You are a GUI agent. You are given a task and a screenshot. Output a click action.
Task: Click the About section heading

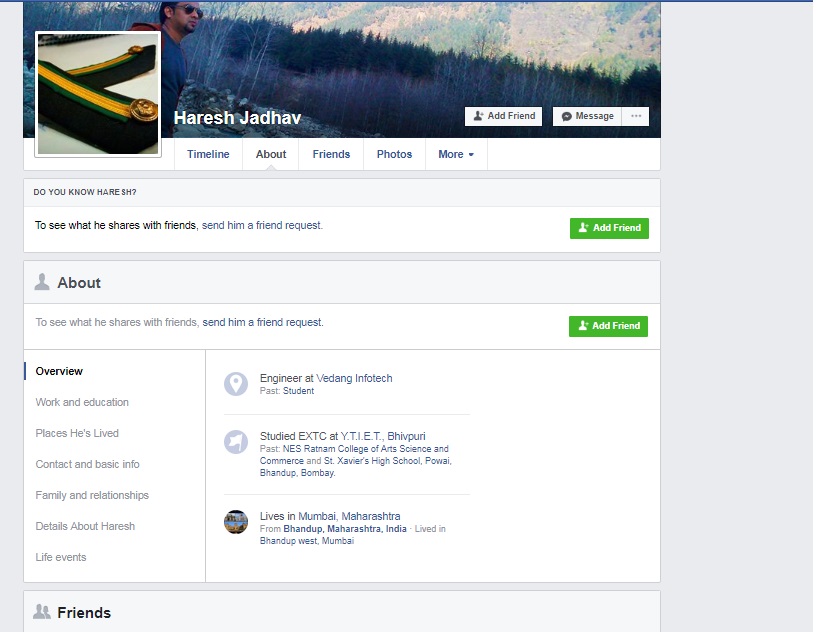pyautogui.click(x=79, y=283)
